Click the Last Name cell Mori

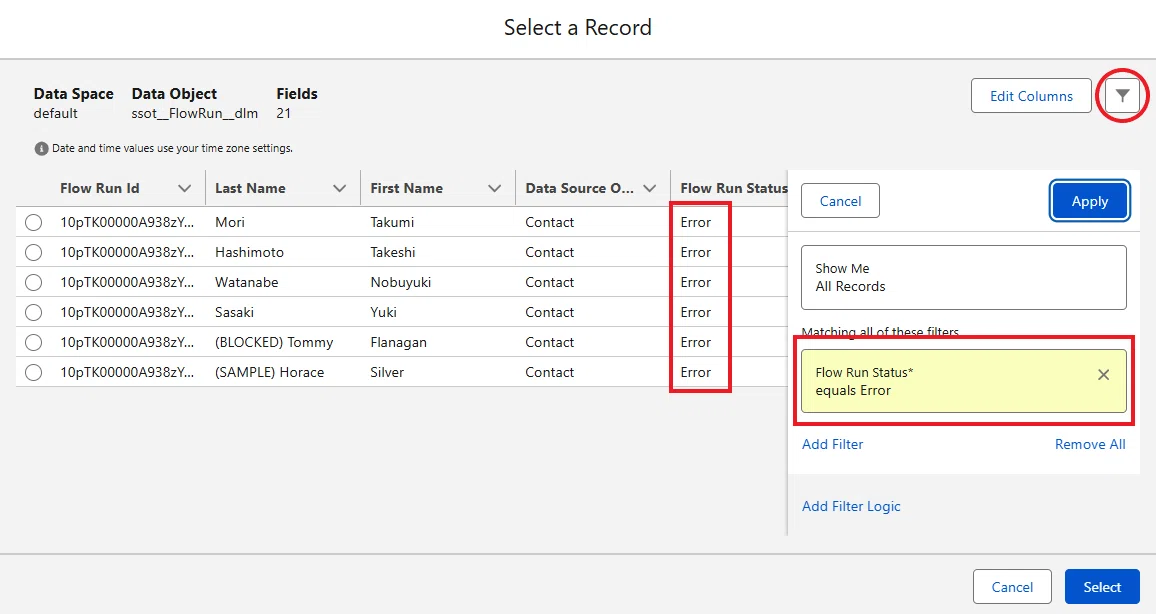[x=230, y=222]
